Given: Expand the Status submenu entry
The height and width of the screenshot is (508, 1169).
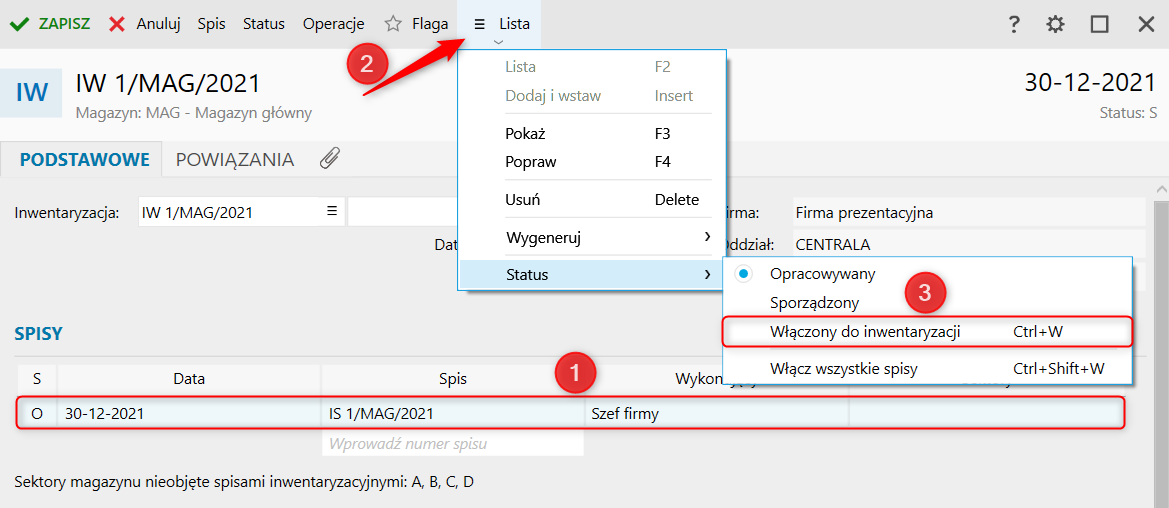Looking at the screenshot, I should [x=592, y=275].
